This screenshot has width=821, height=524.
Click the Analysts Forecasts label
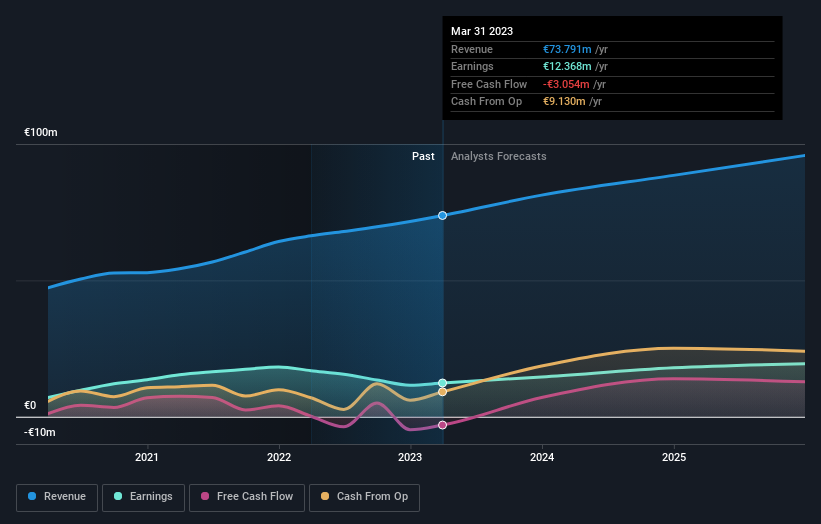(498, 156)
